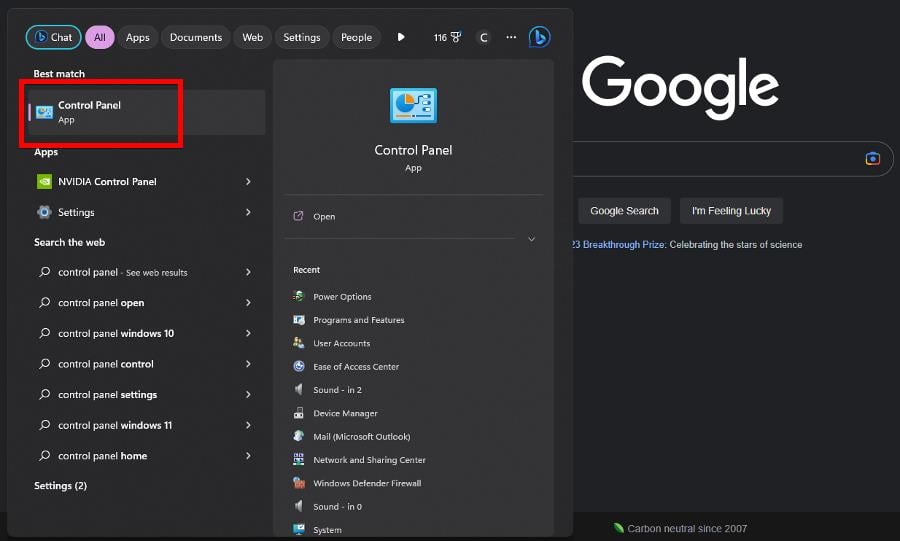Open Power Options from the recent list
The width and height of the screenshot is (900, 541).
tap(342, 297)
